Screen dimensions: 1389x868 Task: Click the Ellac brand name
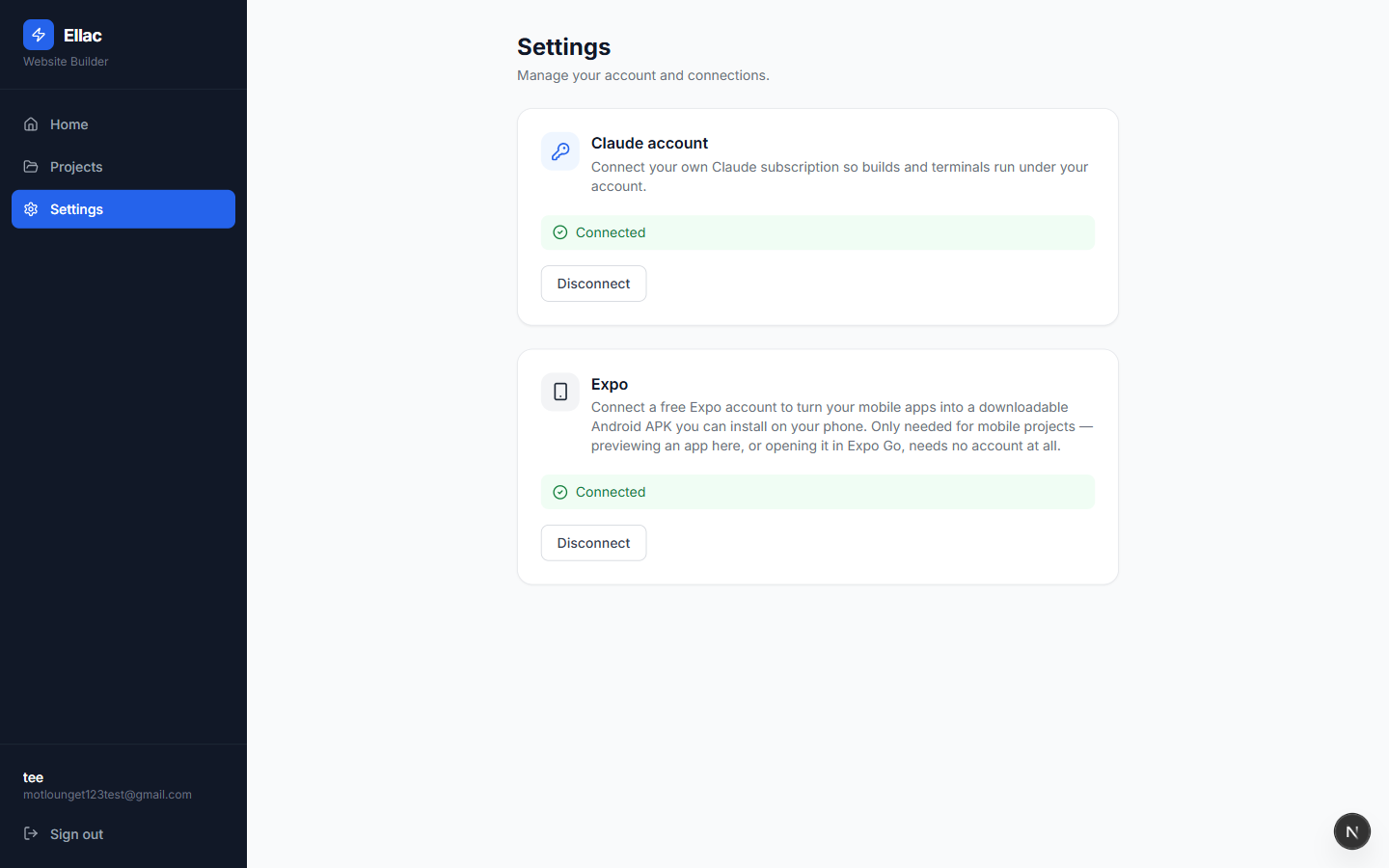point(83,36)
